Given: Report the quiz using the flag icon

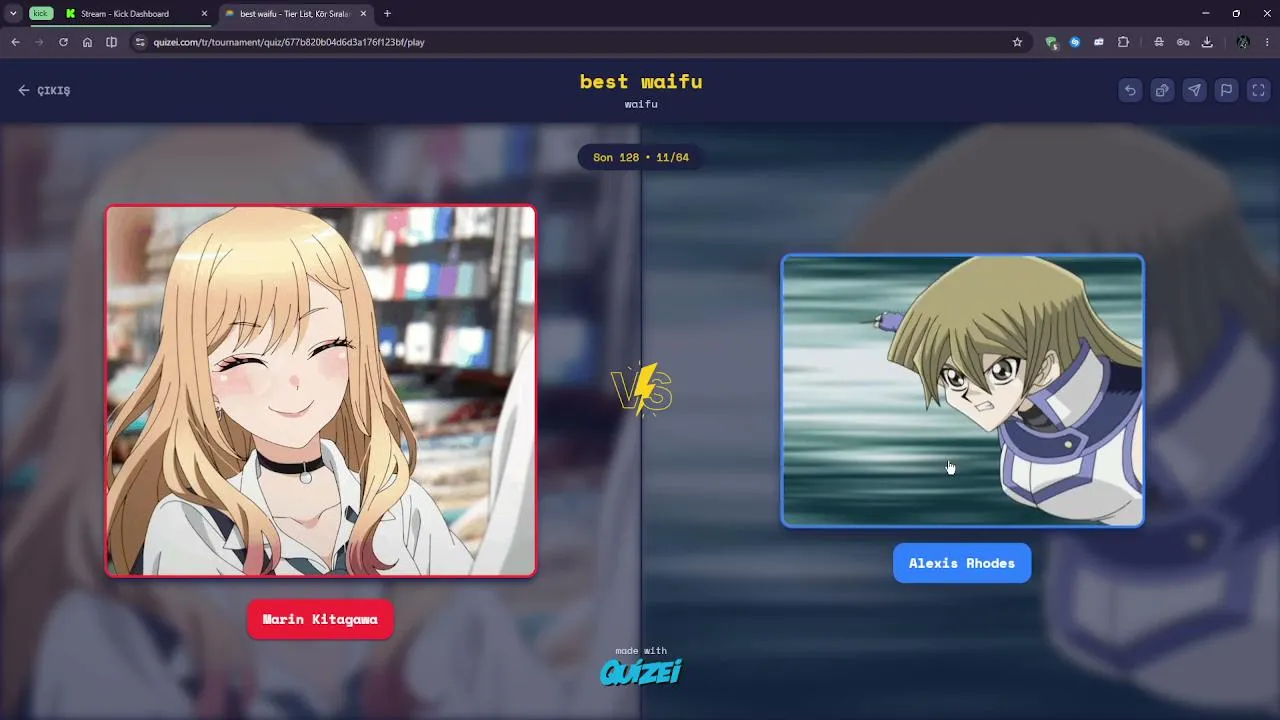Looking at the screenshot, I should point(1226,90).
